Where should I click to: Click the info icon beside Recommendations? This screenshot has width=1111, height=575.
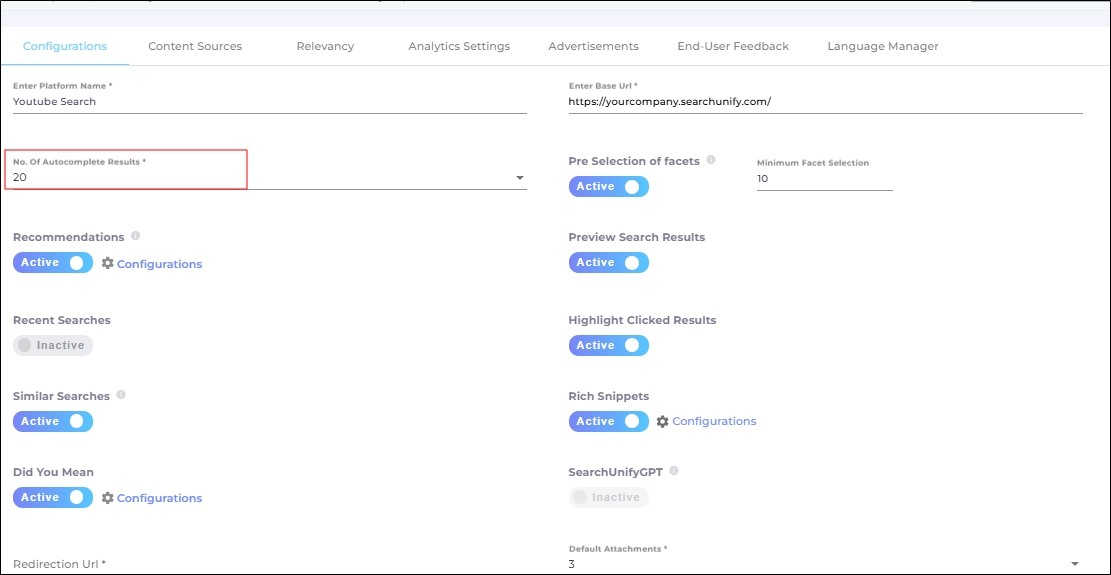coord(135,237)
